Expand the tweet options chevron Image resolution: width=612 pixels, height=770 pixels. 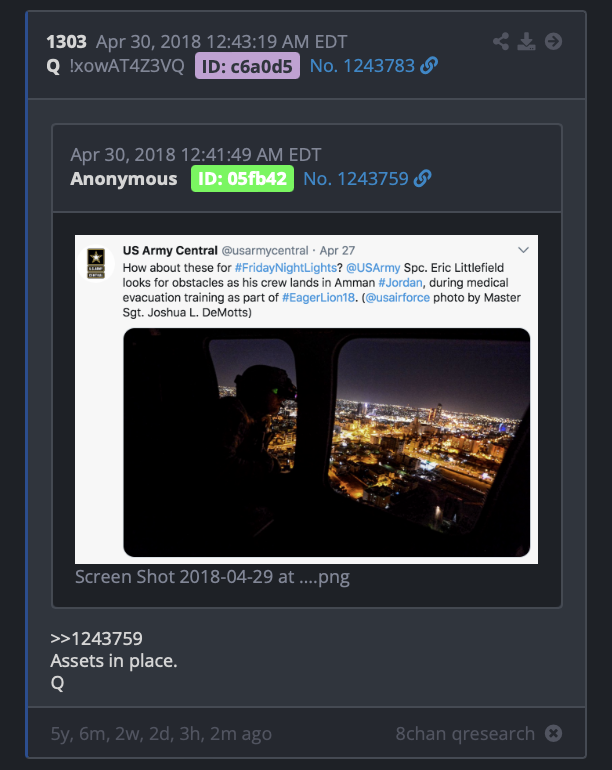pyautogui.click(x=524, y=250)
